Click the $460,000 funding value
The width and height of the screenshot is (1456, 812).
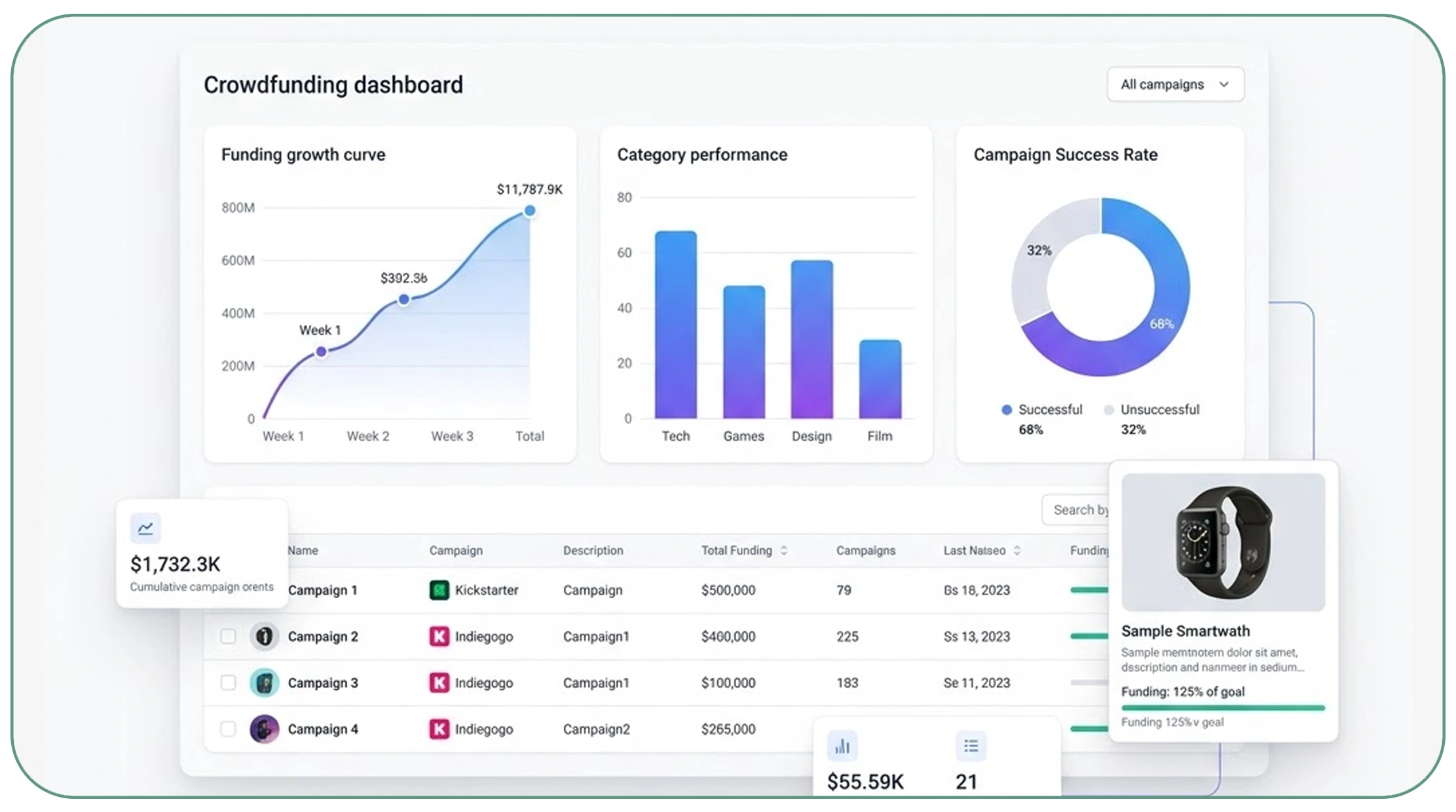728,637
